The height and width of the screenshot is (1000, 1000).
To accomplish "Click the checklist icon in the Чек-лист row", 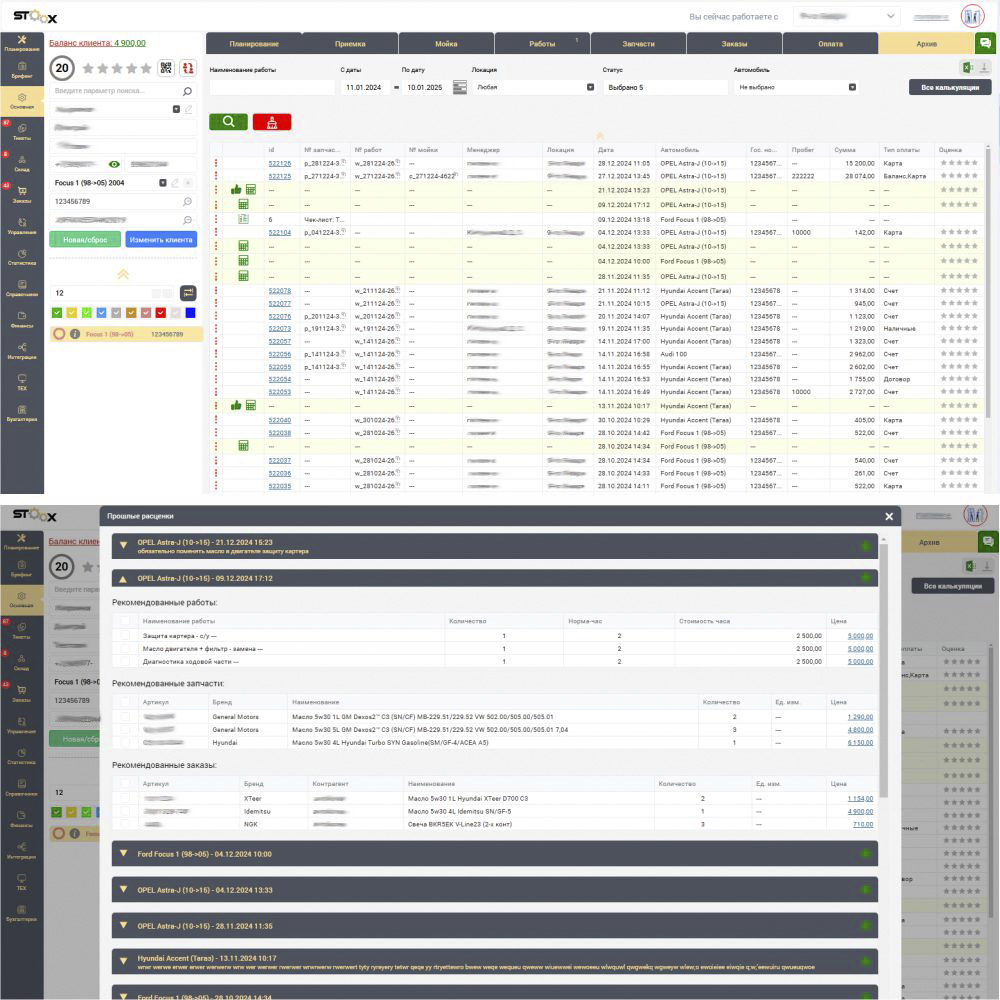I will [x=243, y=219].
